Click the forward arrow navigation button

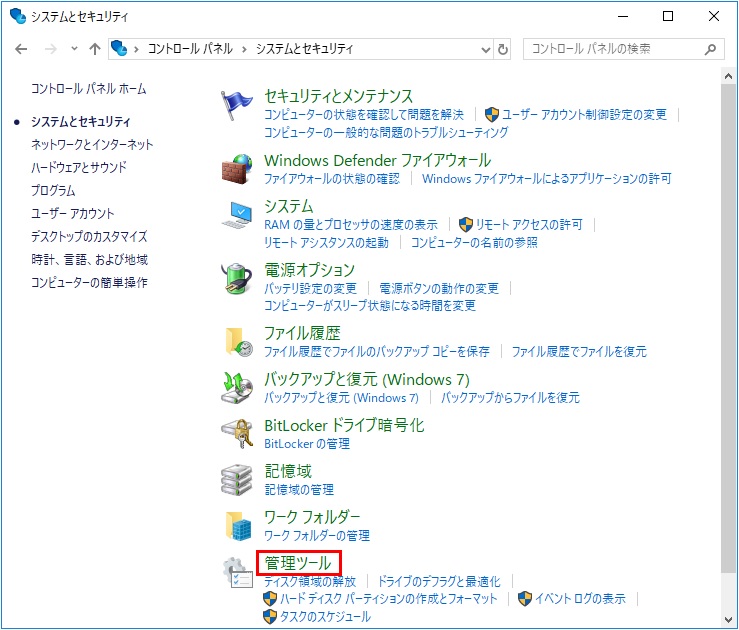tap(50, 49)
